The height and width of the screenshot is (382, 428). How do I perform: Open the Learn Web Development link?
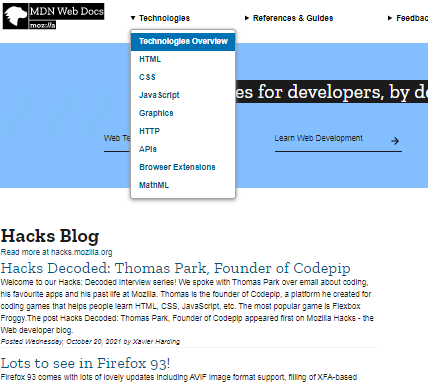coord(338,139)
